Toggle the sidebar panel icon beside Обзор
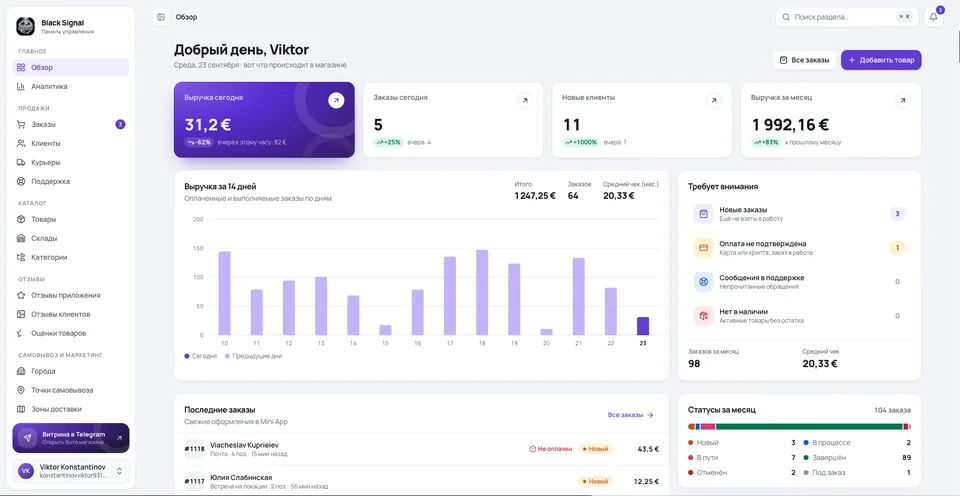 (161, 17)
